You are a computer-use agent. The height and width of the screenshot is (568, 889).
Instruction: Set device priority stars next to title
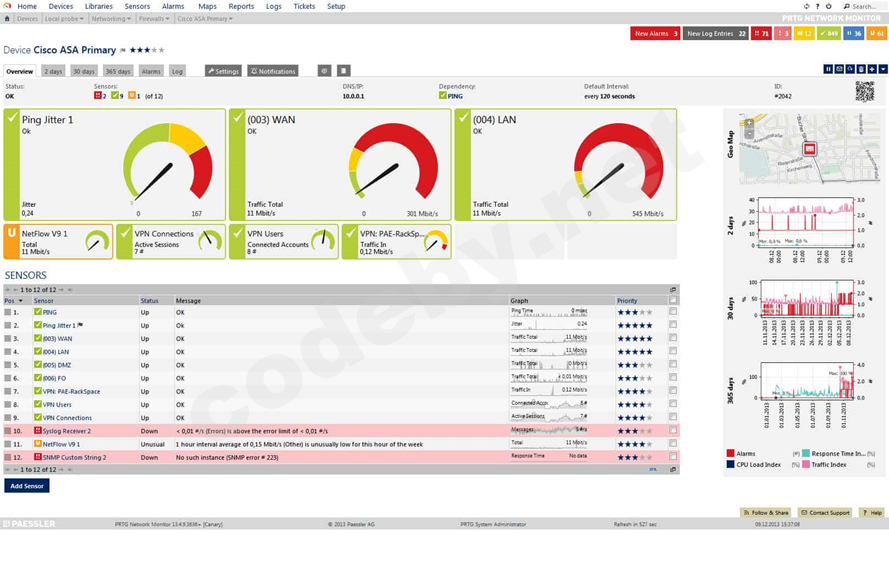point(147,50)
